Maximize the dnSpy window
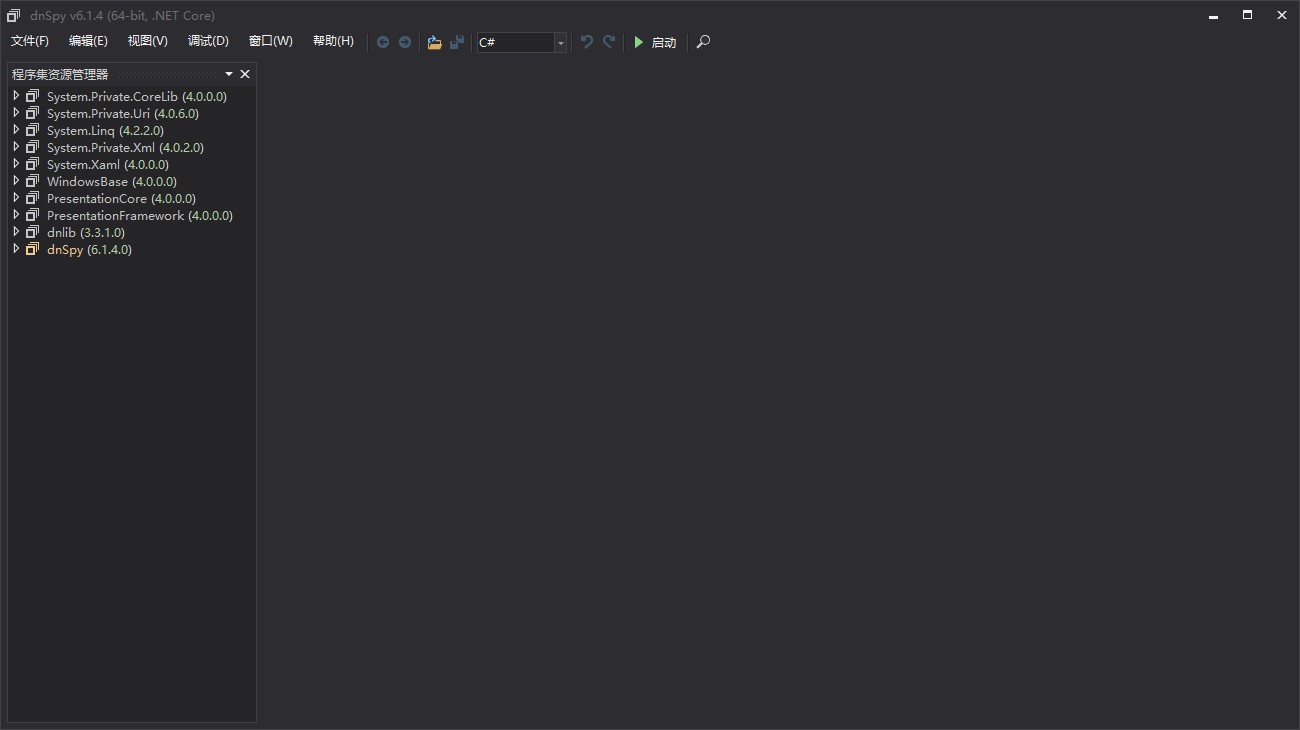 (1248, 15)
